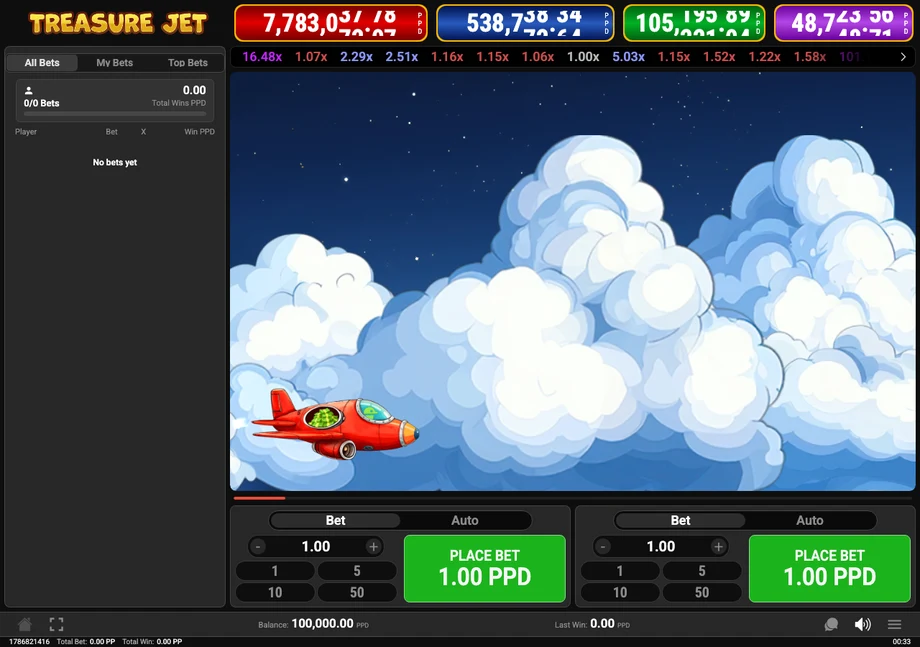Click left panel bet amount field 1.00

click(316, 547)
